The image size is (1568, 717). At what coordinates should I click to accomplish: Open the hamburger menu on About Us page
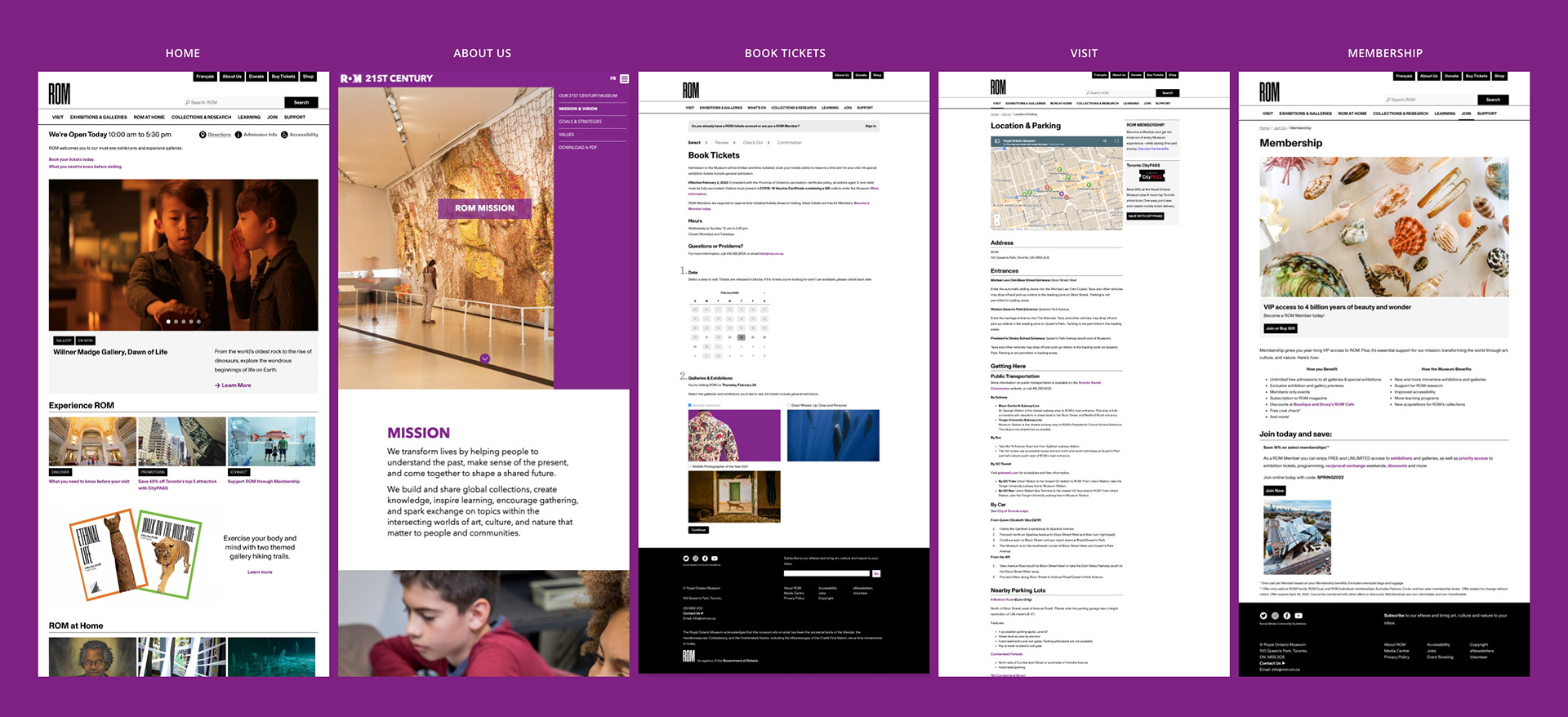point(624,79)
